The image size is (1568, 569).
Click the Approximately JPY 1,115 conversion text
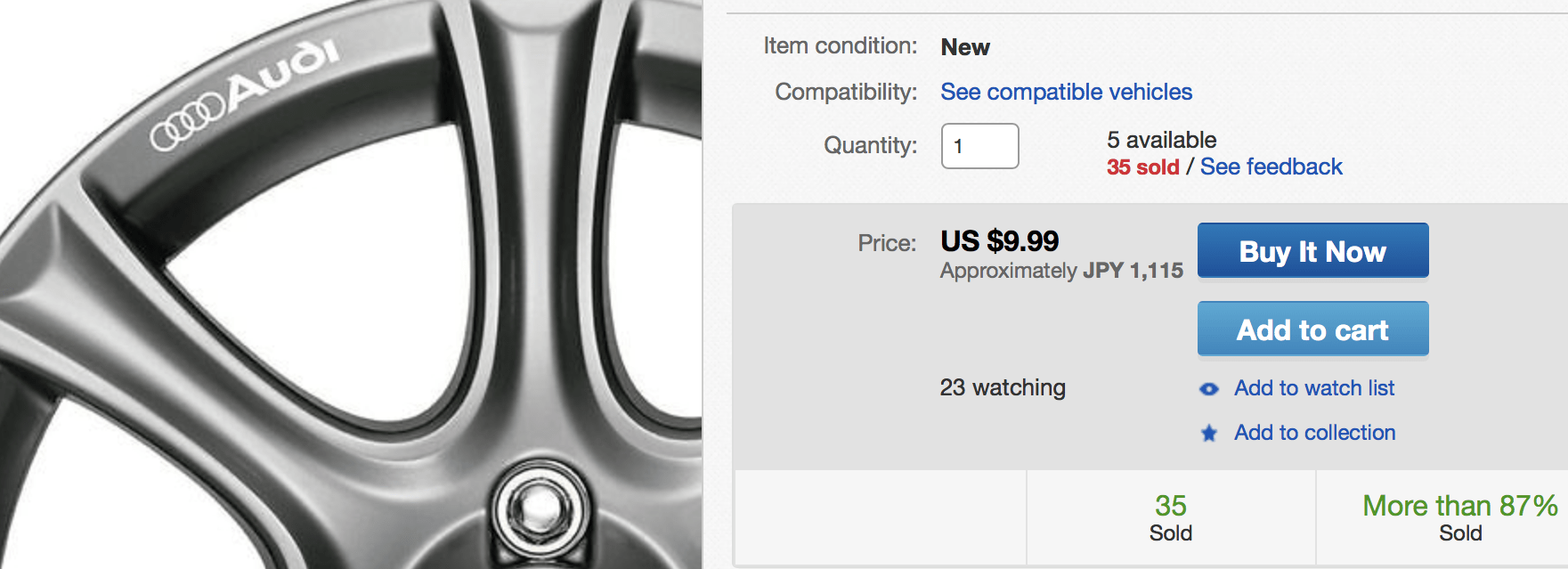coord(1061,271)
